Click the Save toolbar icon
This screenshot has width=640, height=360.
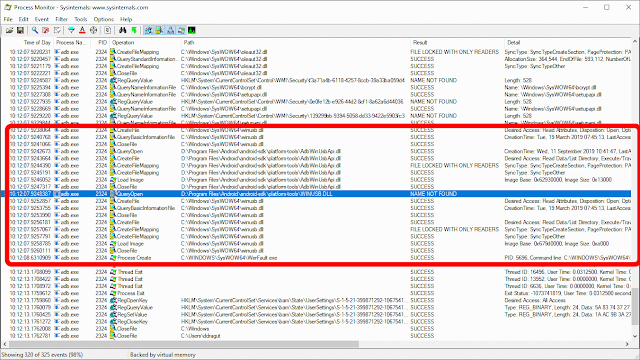[20, 30]
